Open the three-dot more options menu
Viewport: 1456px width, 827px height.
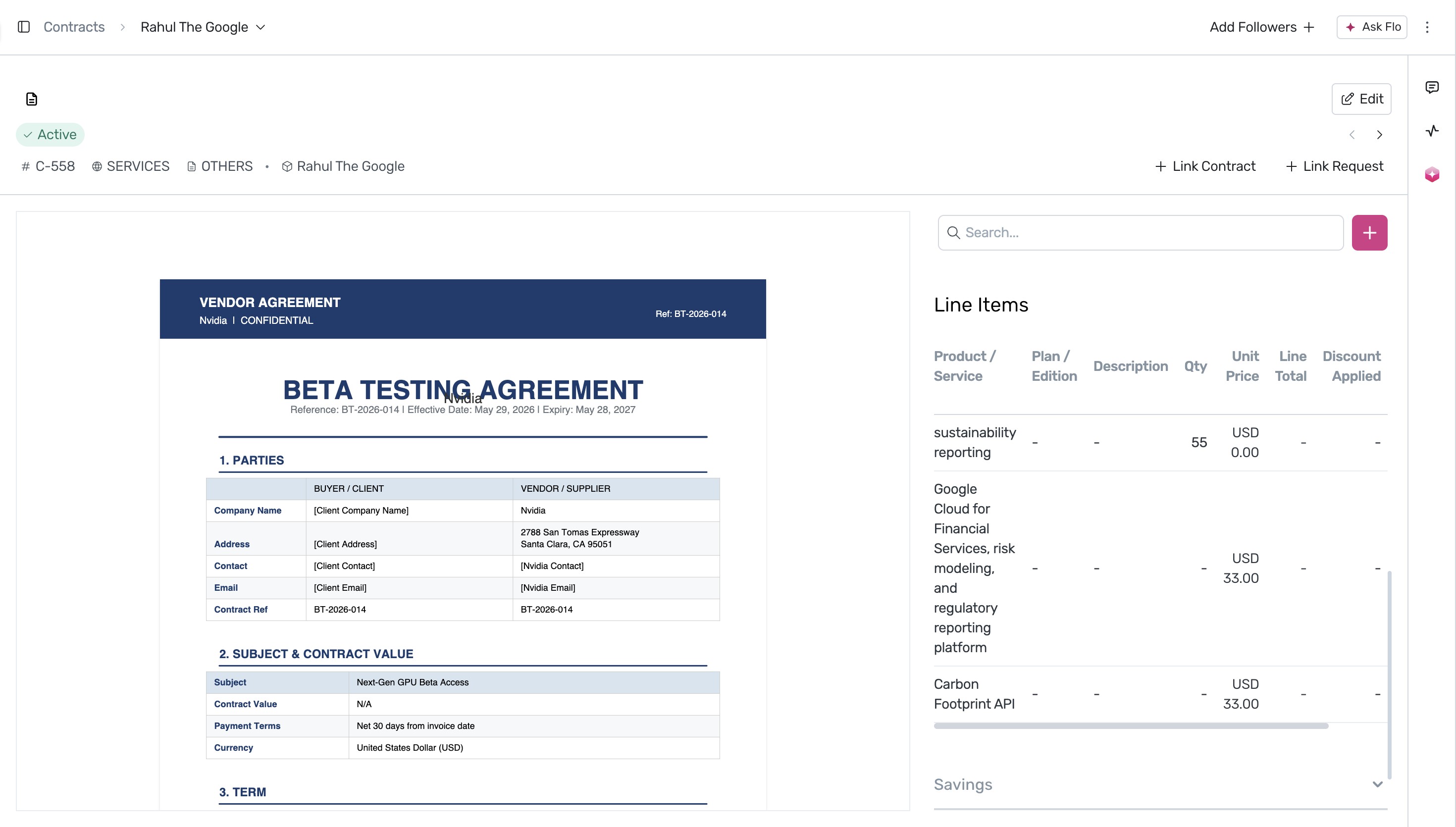pyautogui.click(x=1426, y=27)
